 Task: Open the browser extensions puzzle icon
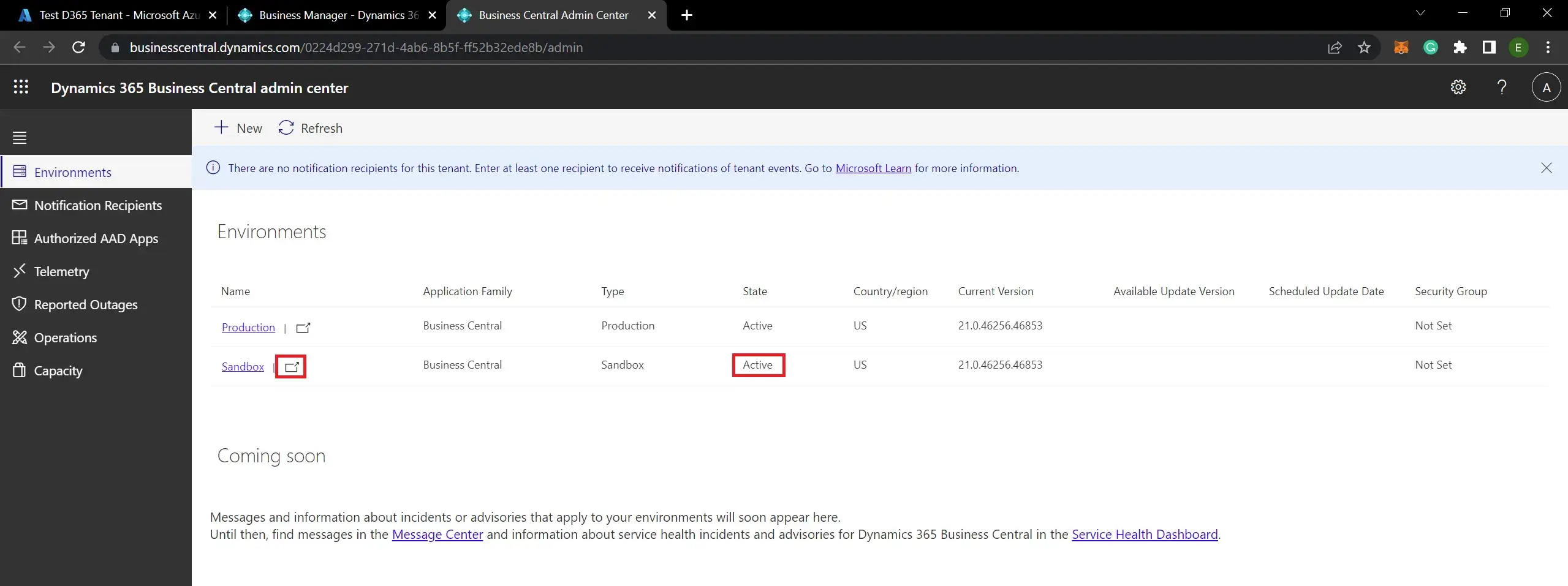coord(1460,47)
